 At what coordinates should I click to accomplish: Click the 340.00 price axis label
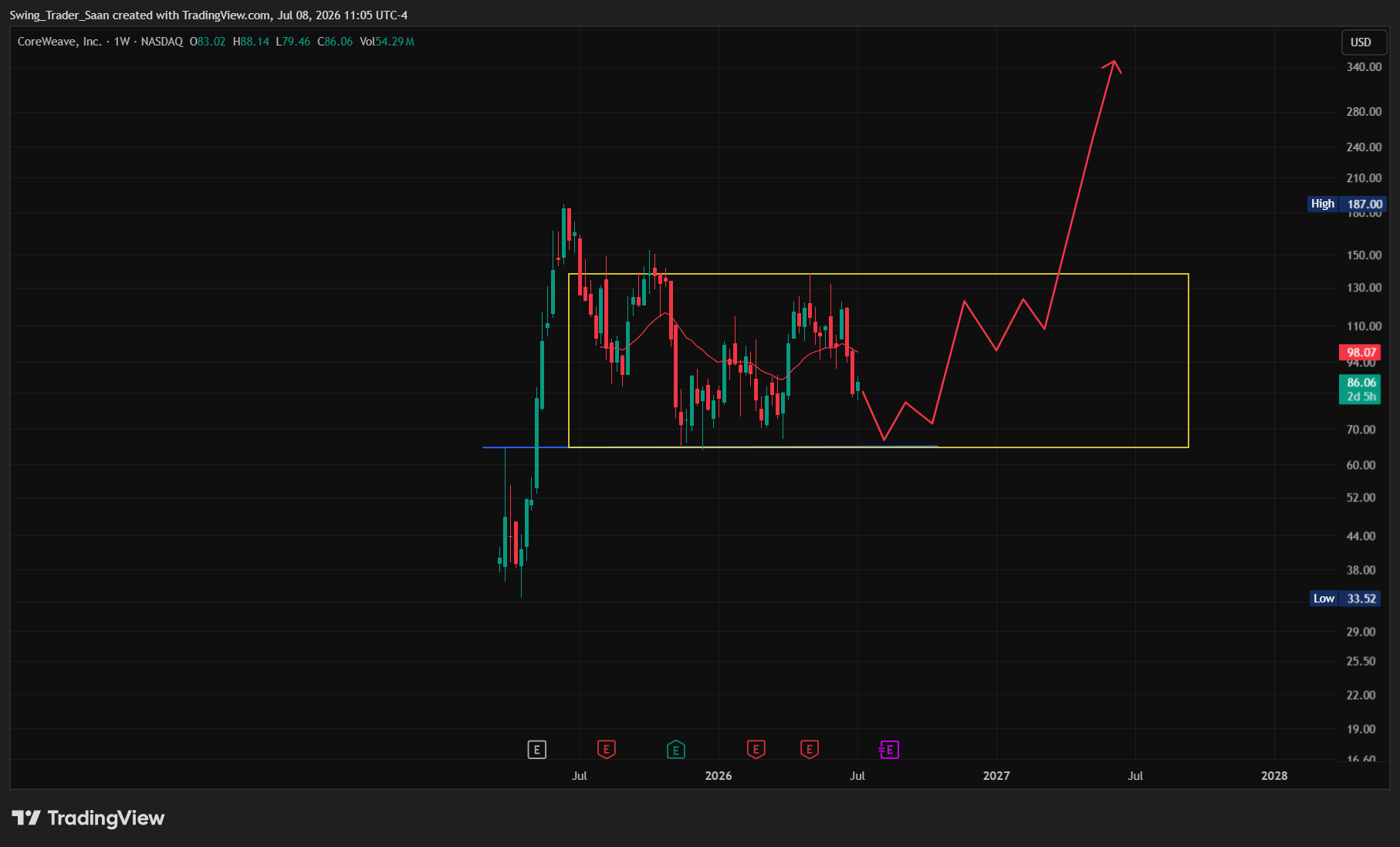tap(1364, 67)
